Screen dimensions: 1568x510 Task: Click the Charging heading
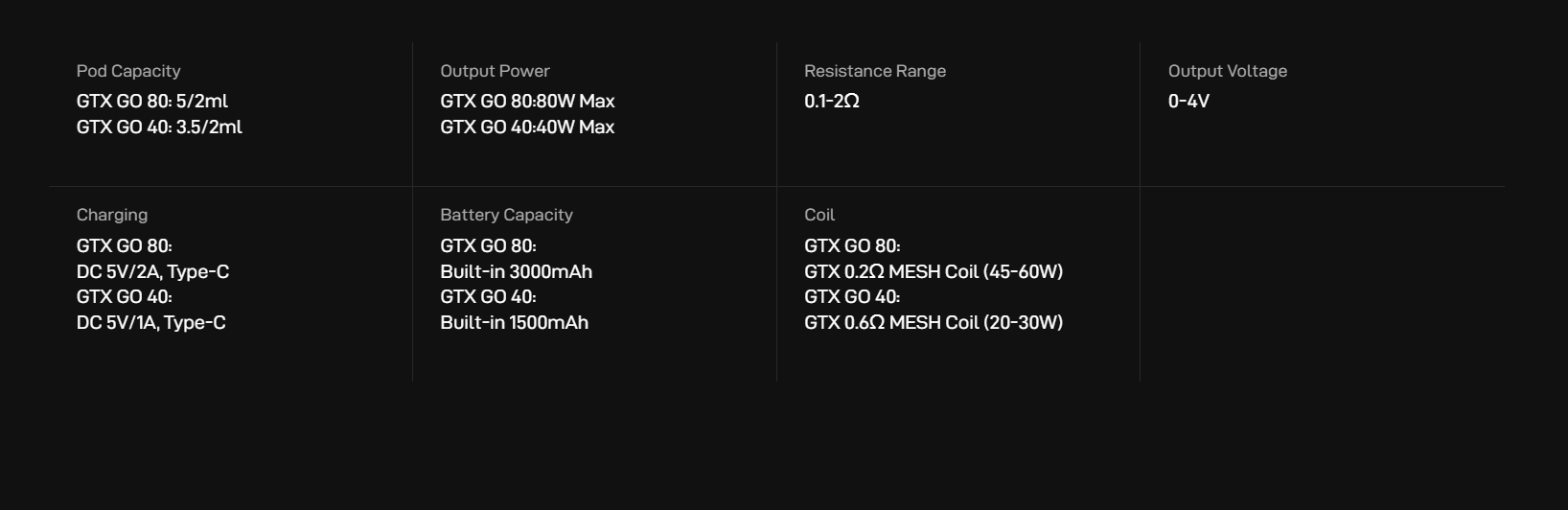click(112, 215)
